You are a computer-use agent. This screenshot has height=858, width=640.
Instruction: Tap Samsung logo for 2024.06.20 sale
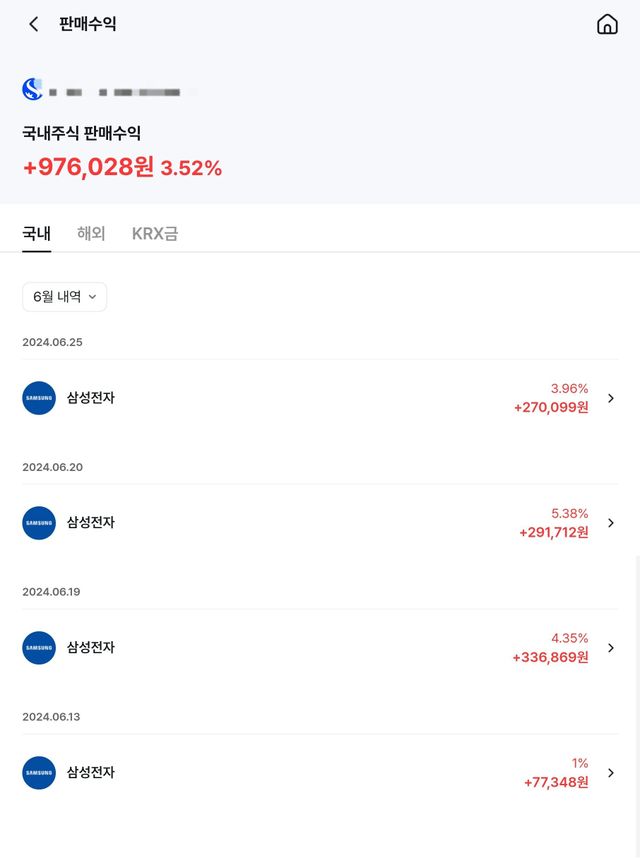(x=39, y=523)
